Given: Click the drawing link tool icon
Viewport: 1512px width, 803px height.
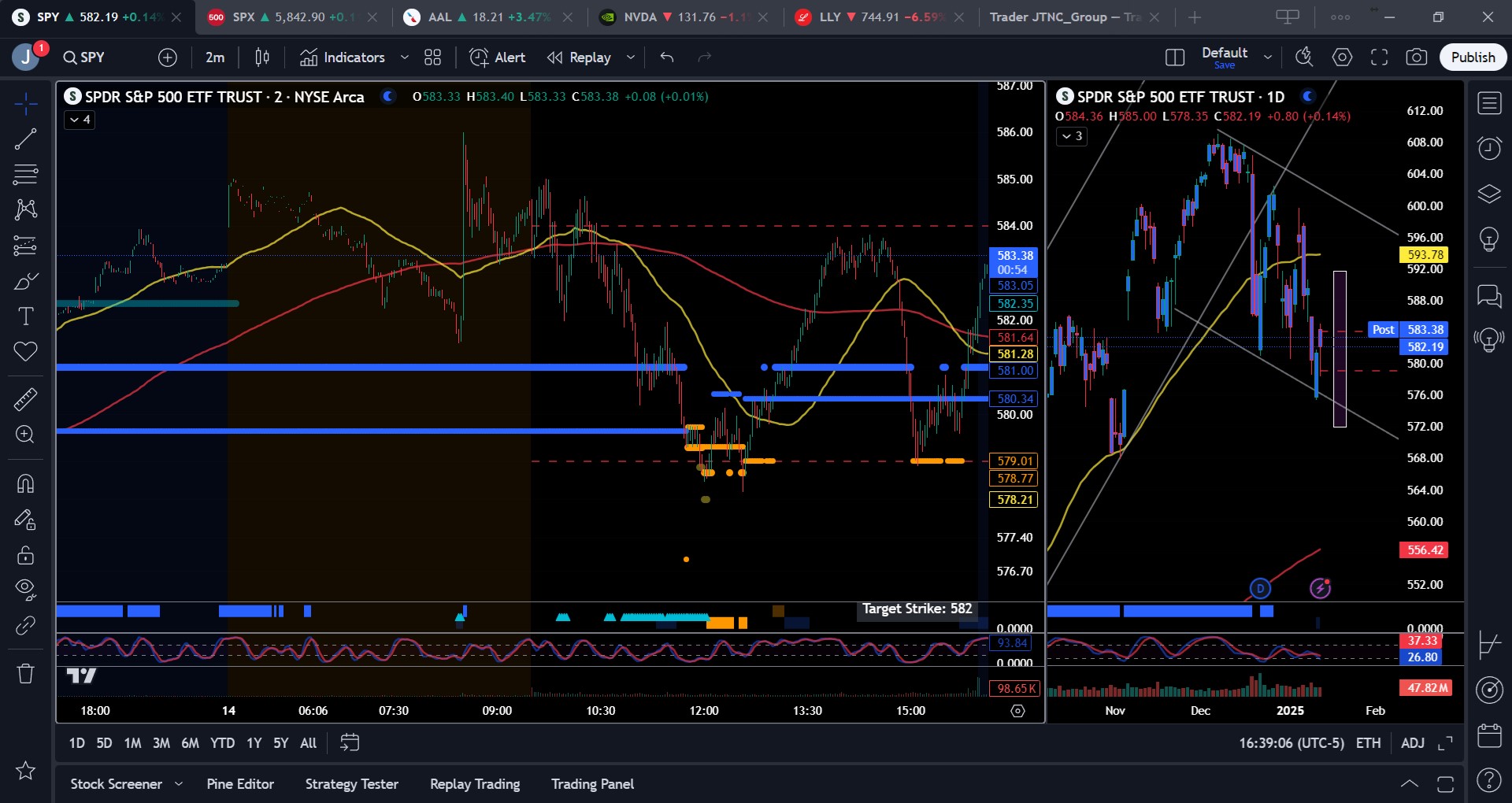Looking at the screenshot, I should click(x=25, y=625).
